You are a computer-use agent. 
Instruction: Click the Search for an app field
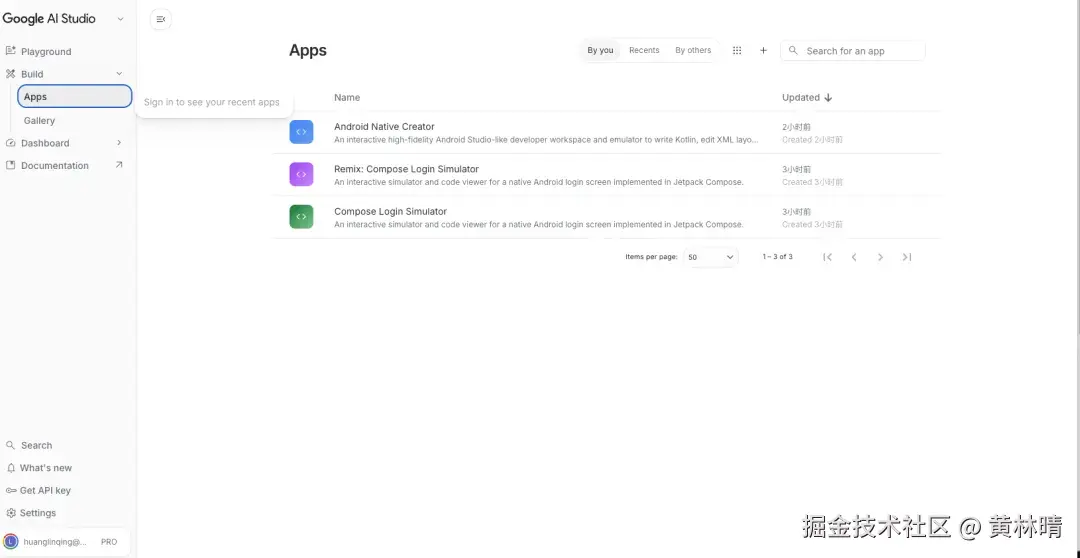(853, 50)
